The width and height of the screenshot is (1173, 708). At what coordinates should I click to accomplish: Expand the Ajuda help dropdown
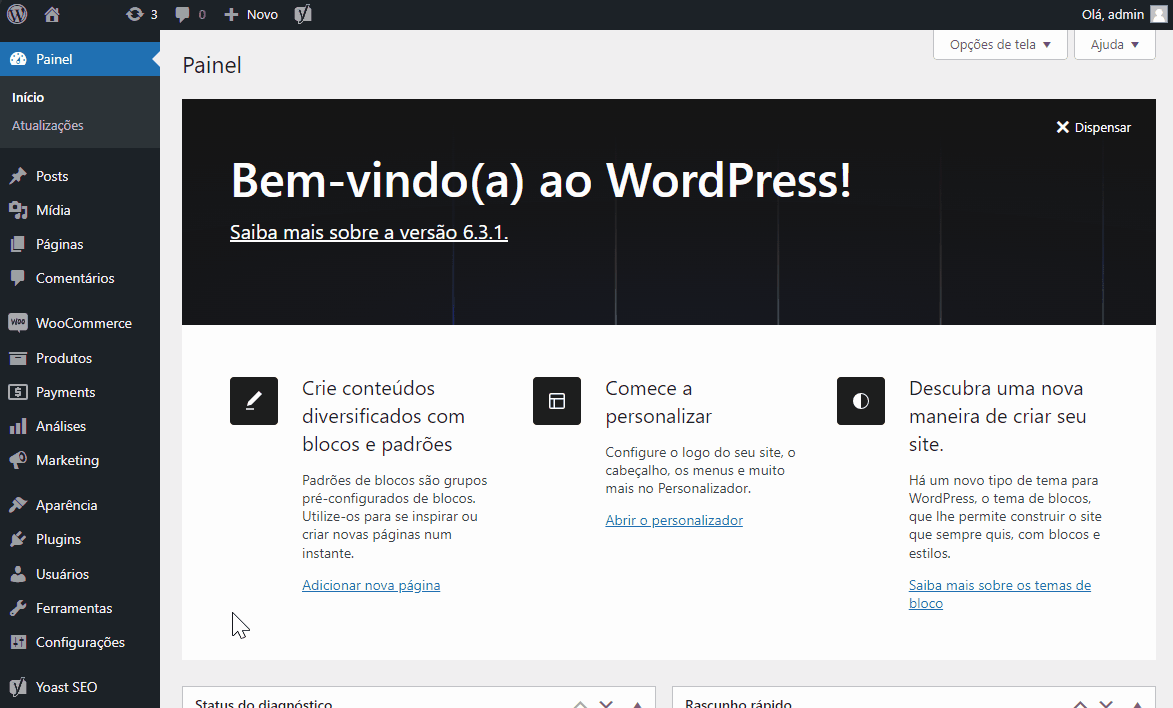click(x=1115, y=45)
